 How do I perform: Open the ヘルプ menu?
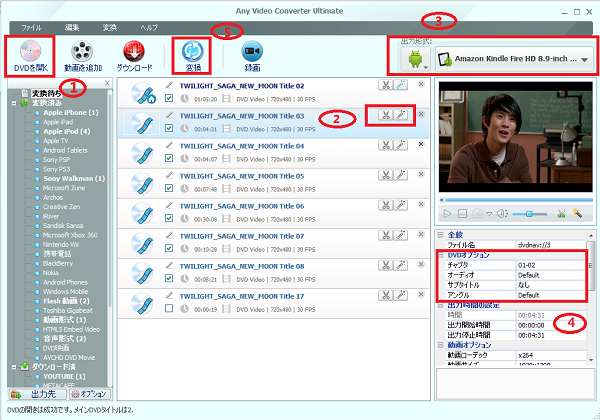click(149, 28)
